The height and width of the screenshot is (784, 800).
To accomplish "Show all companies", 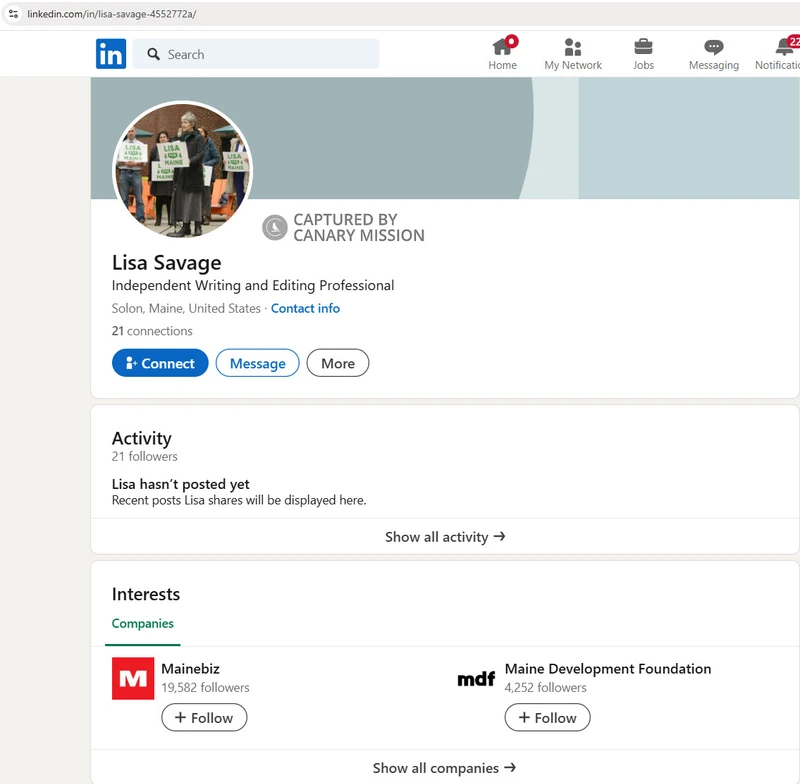I will pyautogui.click(x=444, y=768).
